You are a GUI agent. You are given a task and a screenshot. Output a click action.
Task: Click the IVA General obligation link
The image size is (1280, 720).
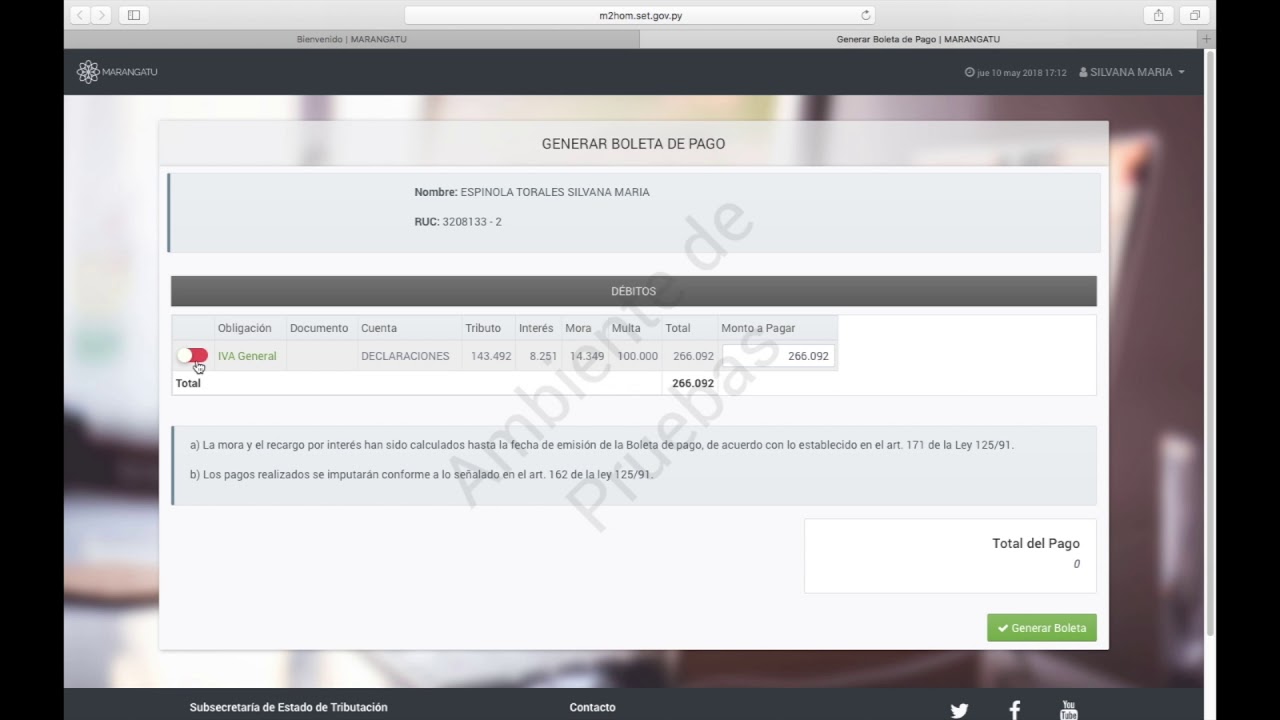tap(247, 356)
